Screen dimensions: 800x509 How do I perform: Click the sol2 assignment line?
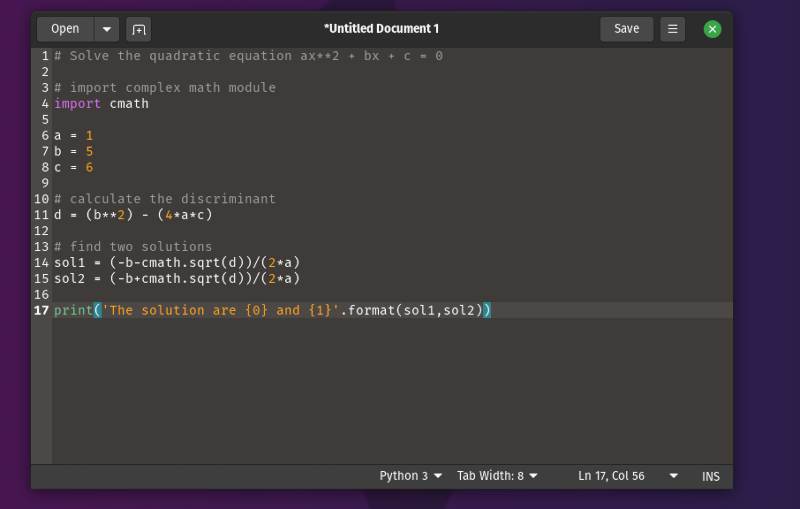[177, 278]
